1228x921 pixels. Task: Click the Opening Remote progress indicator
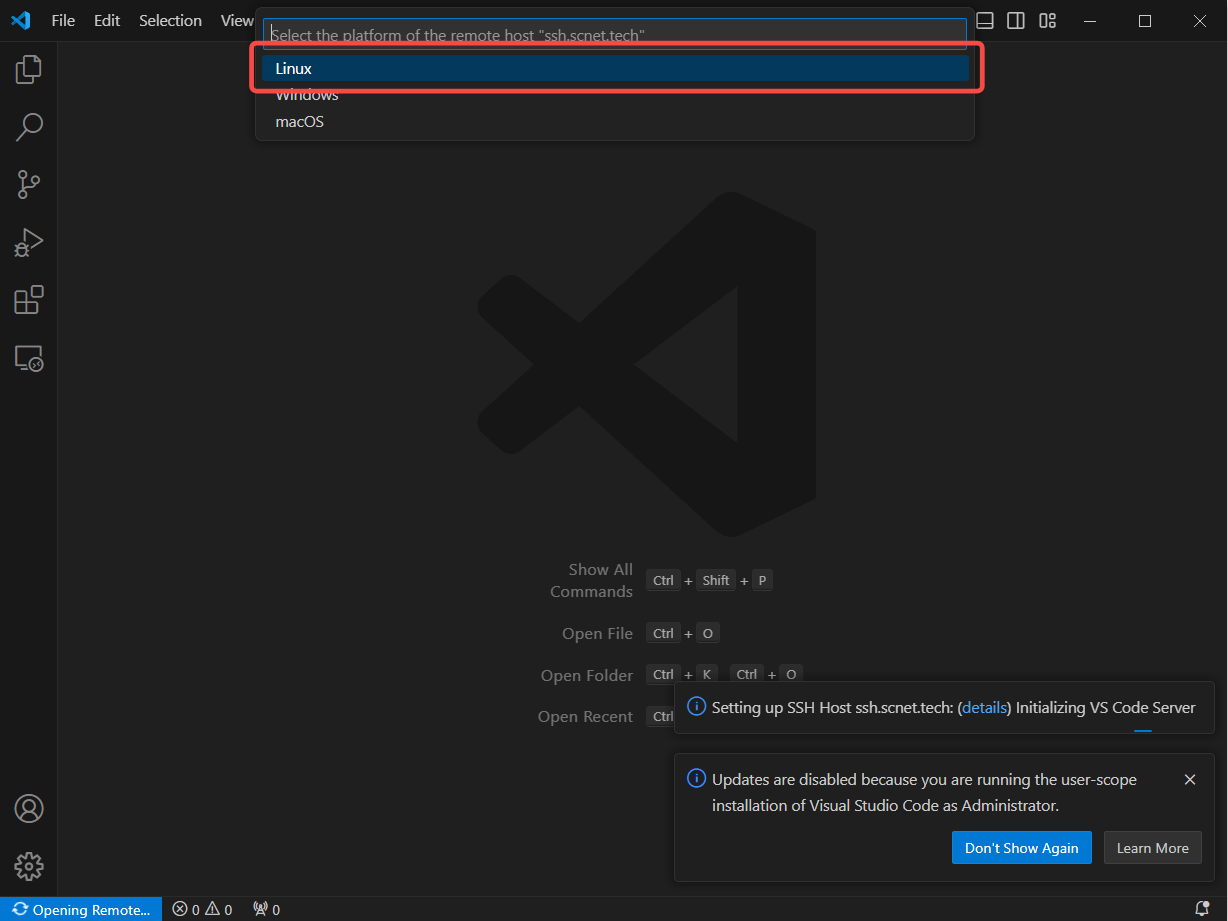coord(80,909)
